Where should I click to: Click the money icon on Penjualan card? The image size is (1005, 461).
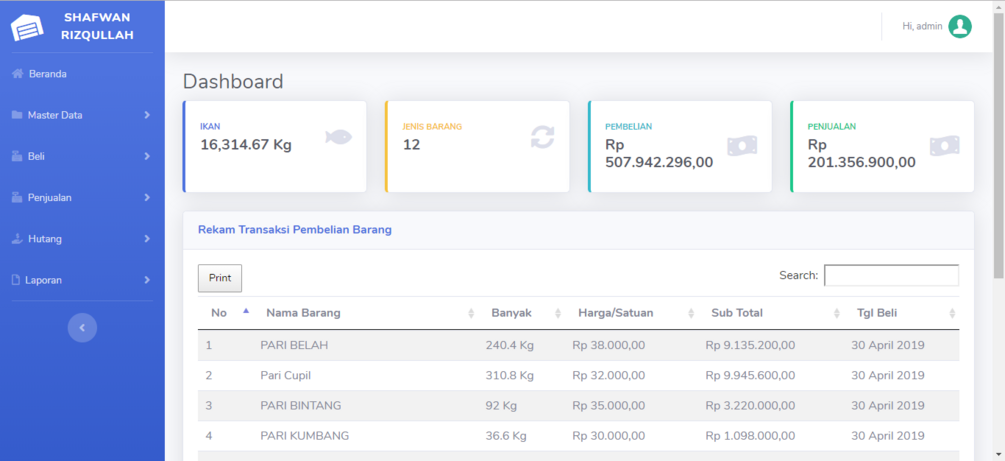(944, 146)
